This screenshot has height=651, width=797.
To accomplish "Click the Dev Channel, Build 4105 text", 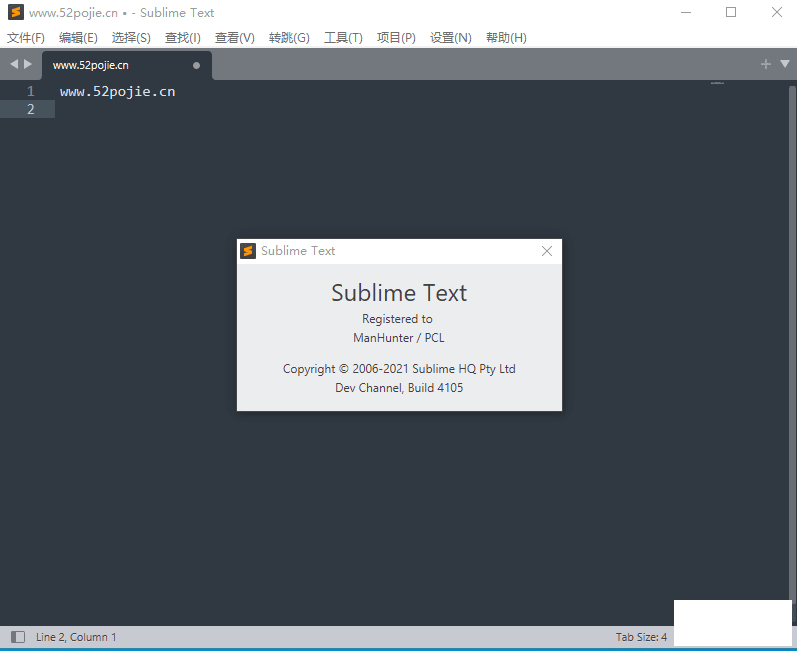I will pyautogui.click(x=399, y=388).
